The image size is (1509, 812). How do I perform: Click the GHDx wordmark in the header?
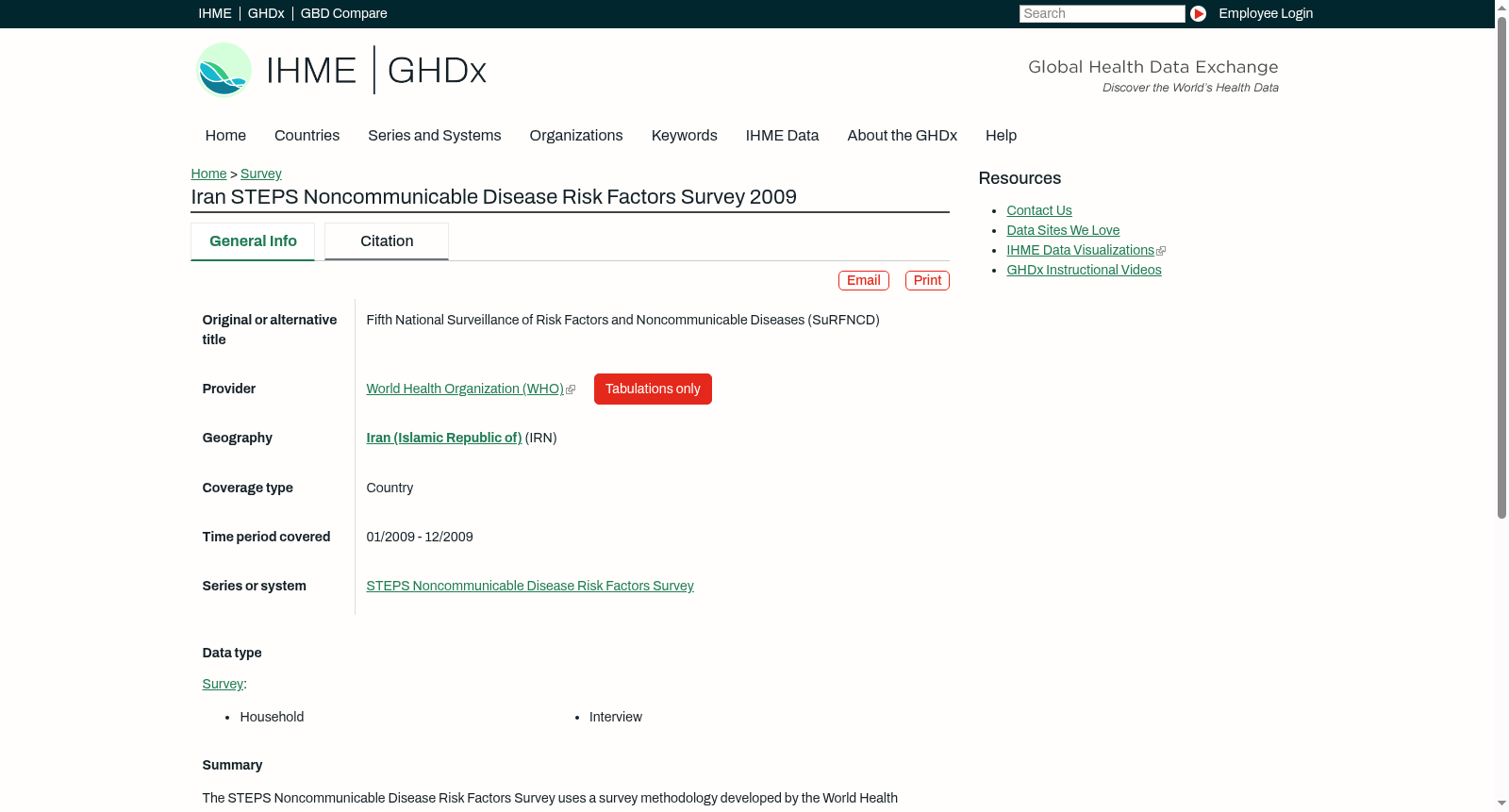[437, 71]
